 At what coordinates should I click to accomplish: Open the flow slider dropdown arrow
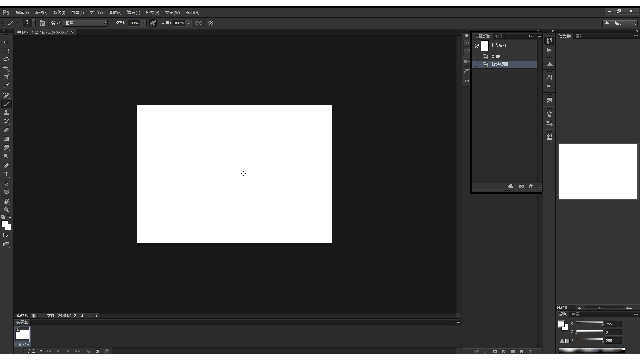point(189,23)
